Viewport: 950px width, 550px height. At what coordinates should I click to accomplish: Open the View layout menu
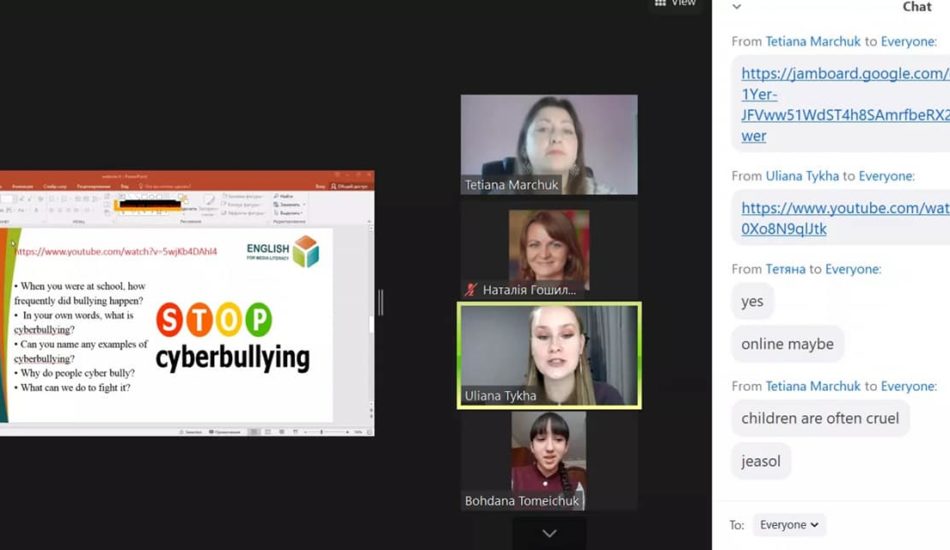pyautogui.click(x=675, y=3)
